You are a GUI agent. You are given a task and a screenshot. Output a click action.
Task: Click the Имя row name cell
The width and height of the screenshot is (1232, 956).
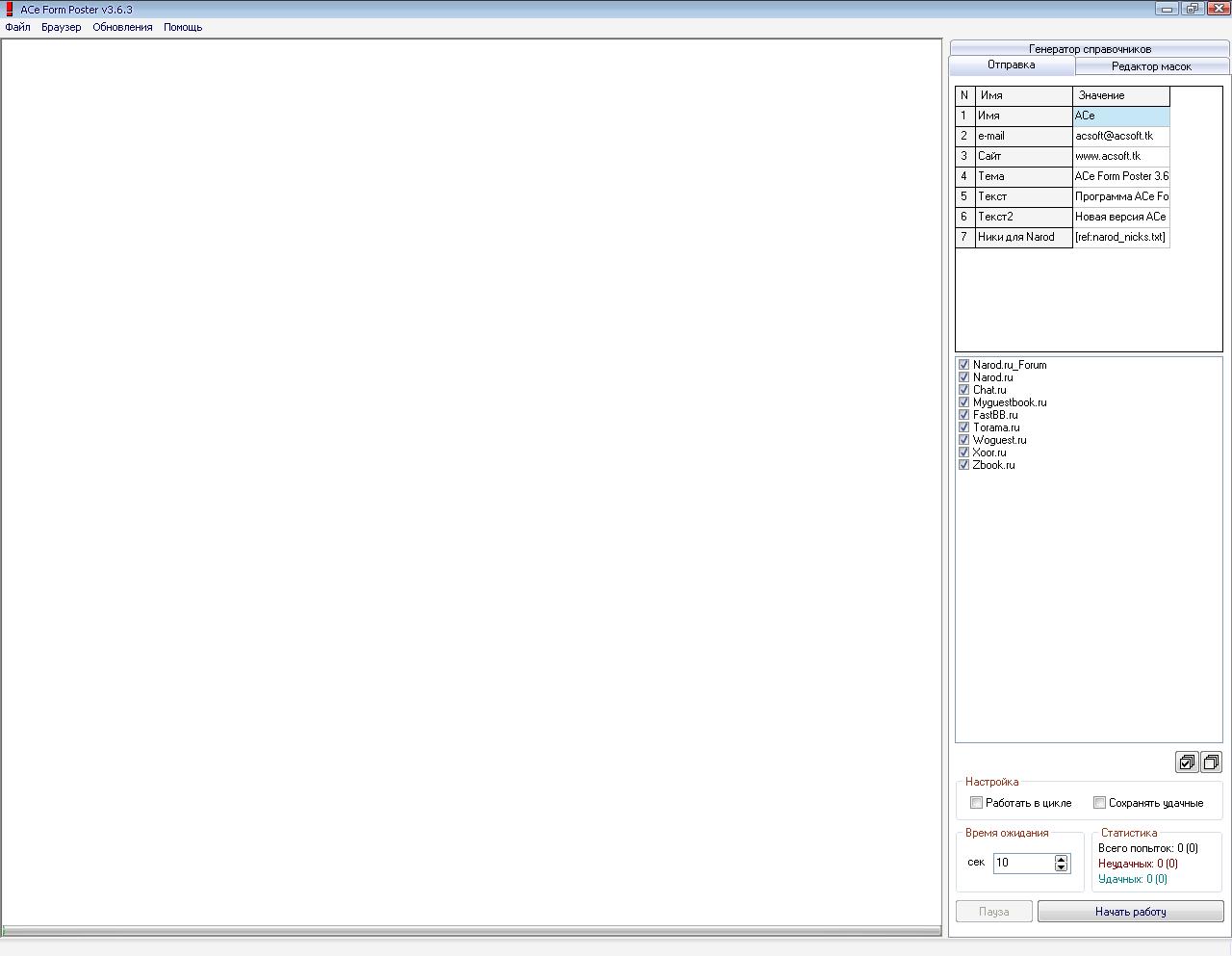tap(1023, 116)
